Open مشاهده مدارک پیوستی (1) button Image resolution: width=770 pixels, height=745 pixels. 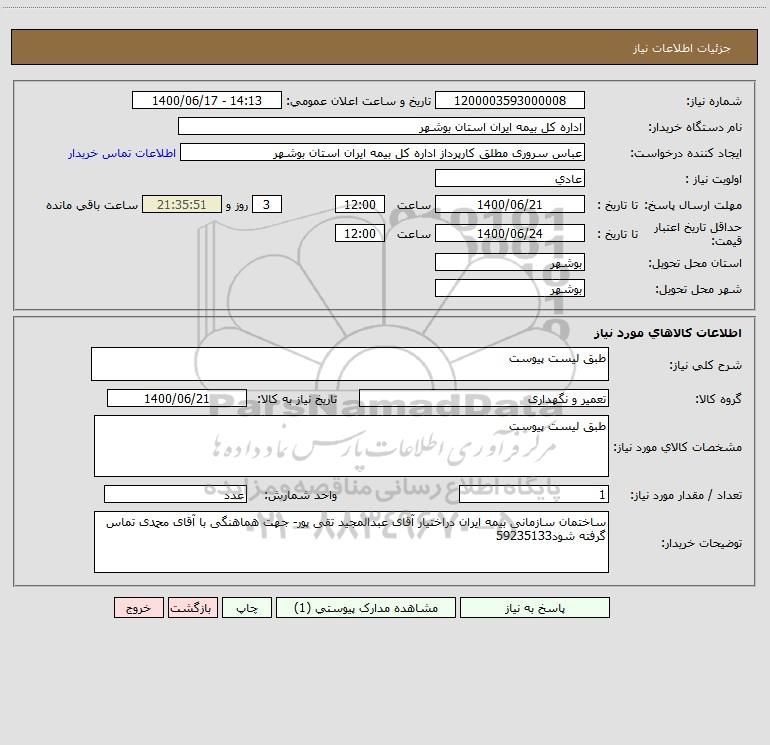[x=366, y=607]
